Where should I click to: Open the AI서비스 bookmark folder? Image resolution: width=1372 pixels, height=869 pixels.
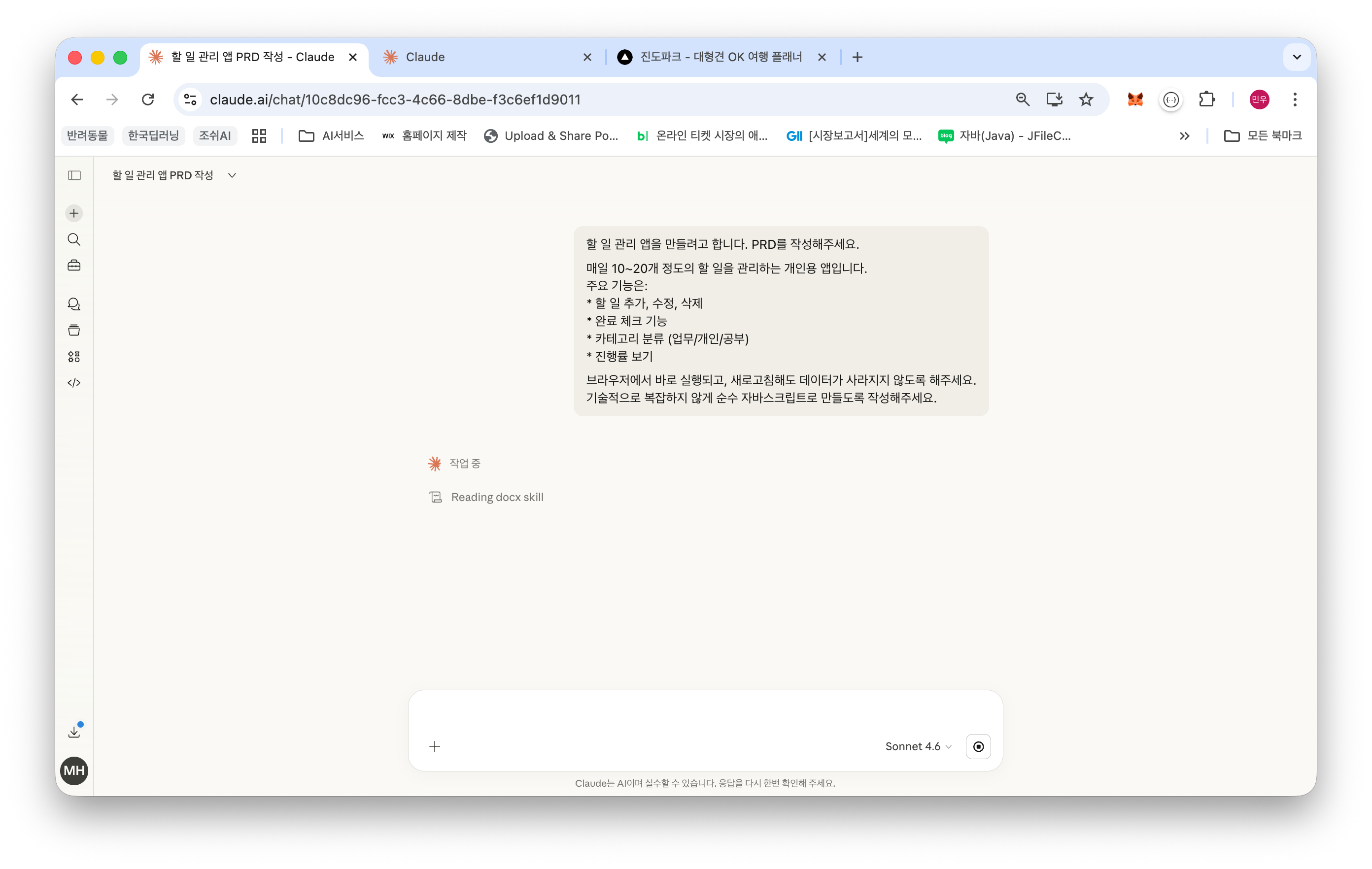click(x=331, y=136)
